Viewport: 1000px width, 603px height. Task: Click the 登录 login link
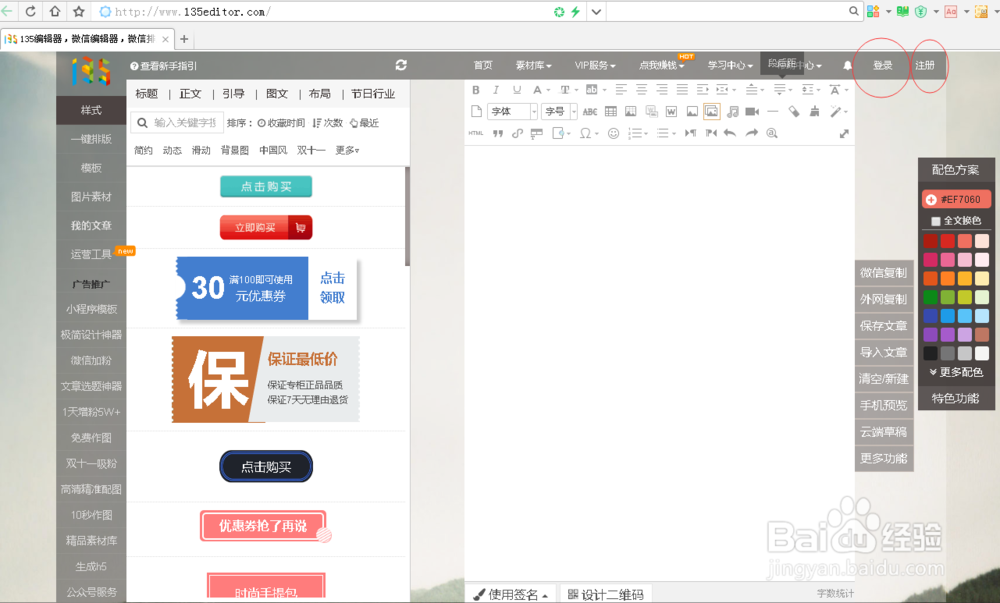[883, 66]
